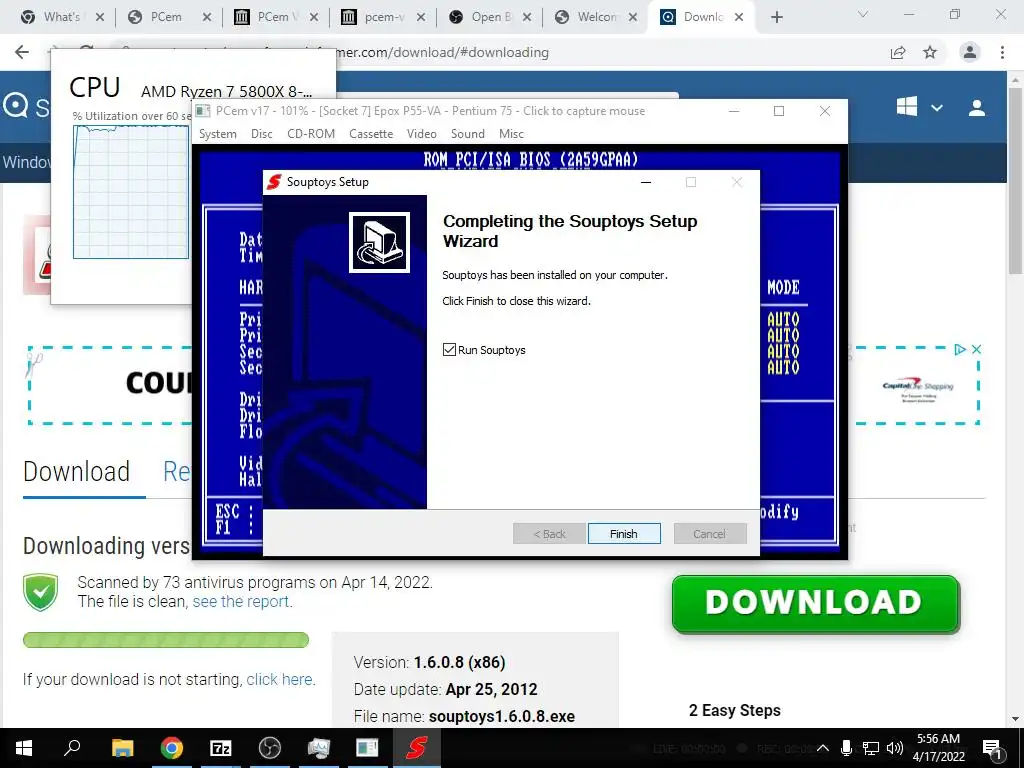Open the 'see the report' link
This screenshot has width=1024, height=768.
click(242, 601)
